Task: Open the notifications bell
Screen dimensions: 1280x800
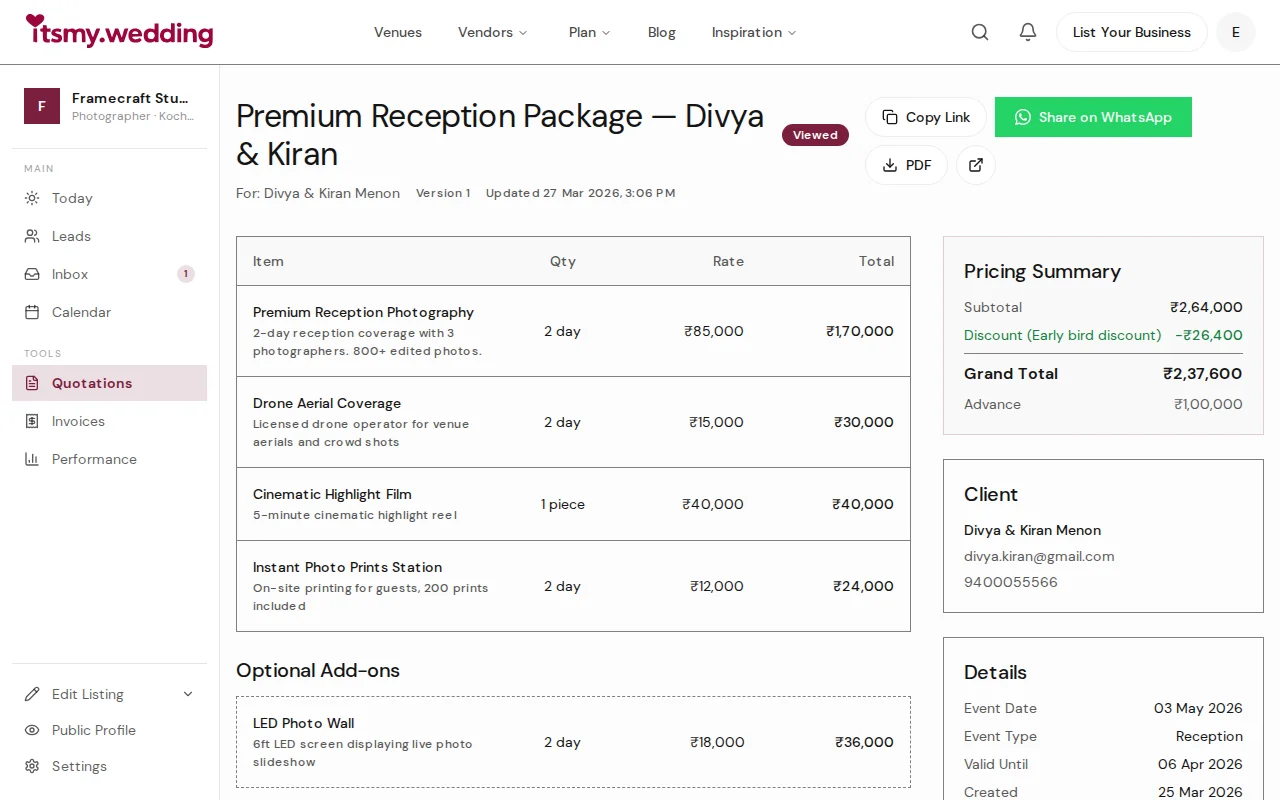Action: point(1028,32)
